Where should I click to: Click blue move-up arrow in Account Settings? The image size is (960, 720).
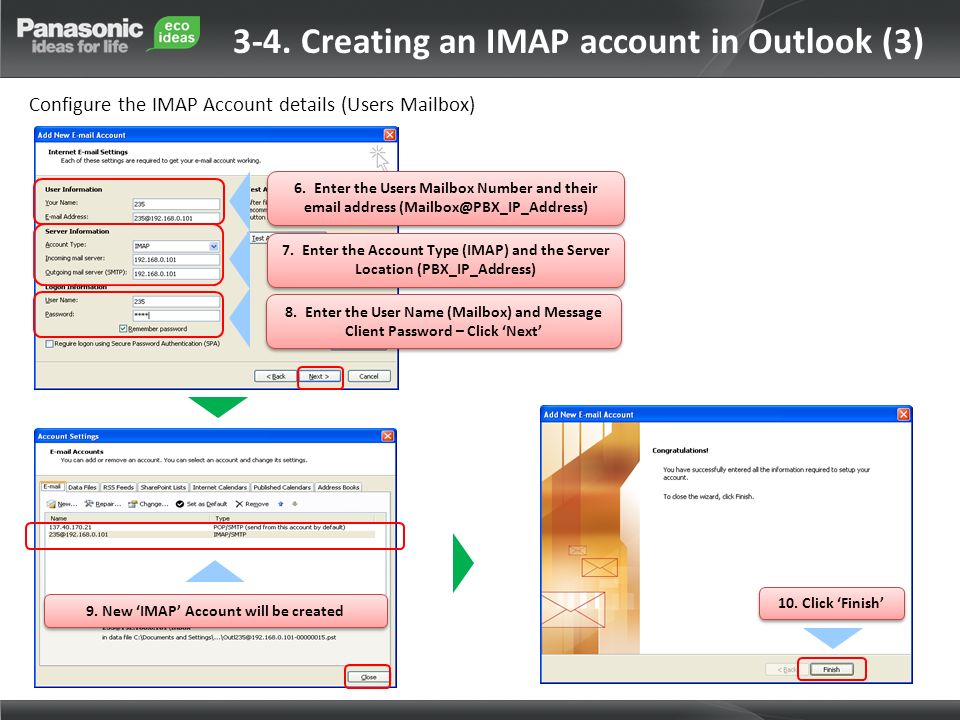[281, 504]
